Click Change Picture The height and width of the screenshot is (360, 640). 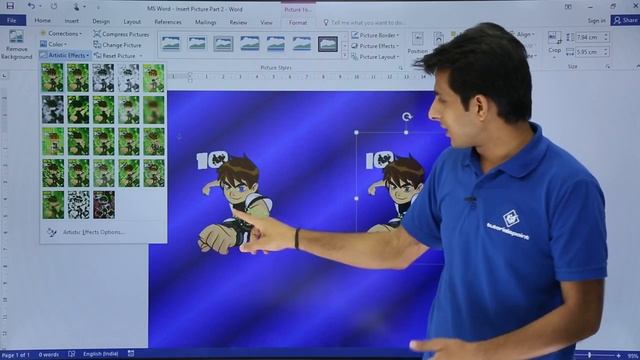(x=118, y=45)
